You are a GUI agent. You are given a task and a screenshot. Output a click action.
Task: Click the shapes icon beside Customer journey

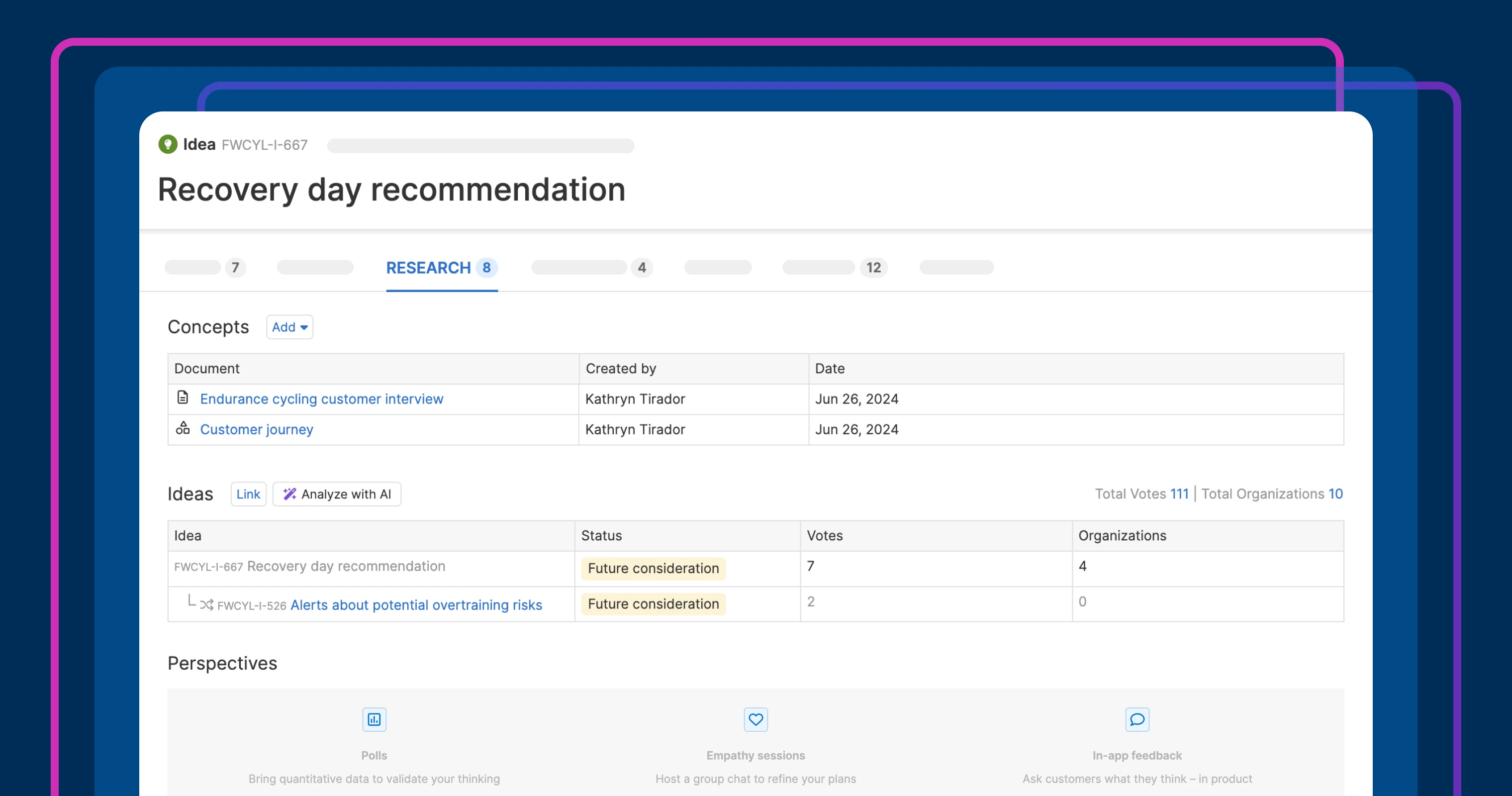183,428
